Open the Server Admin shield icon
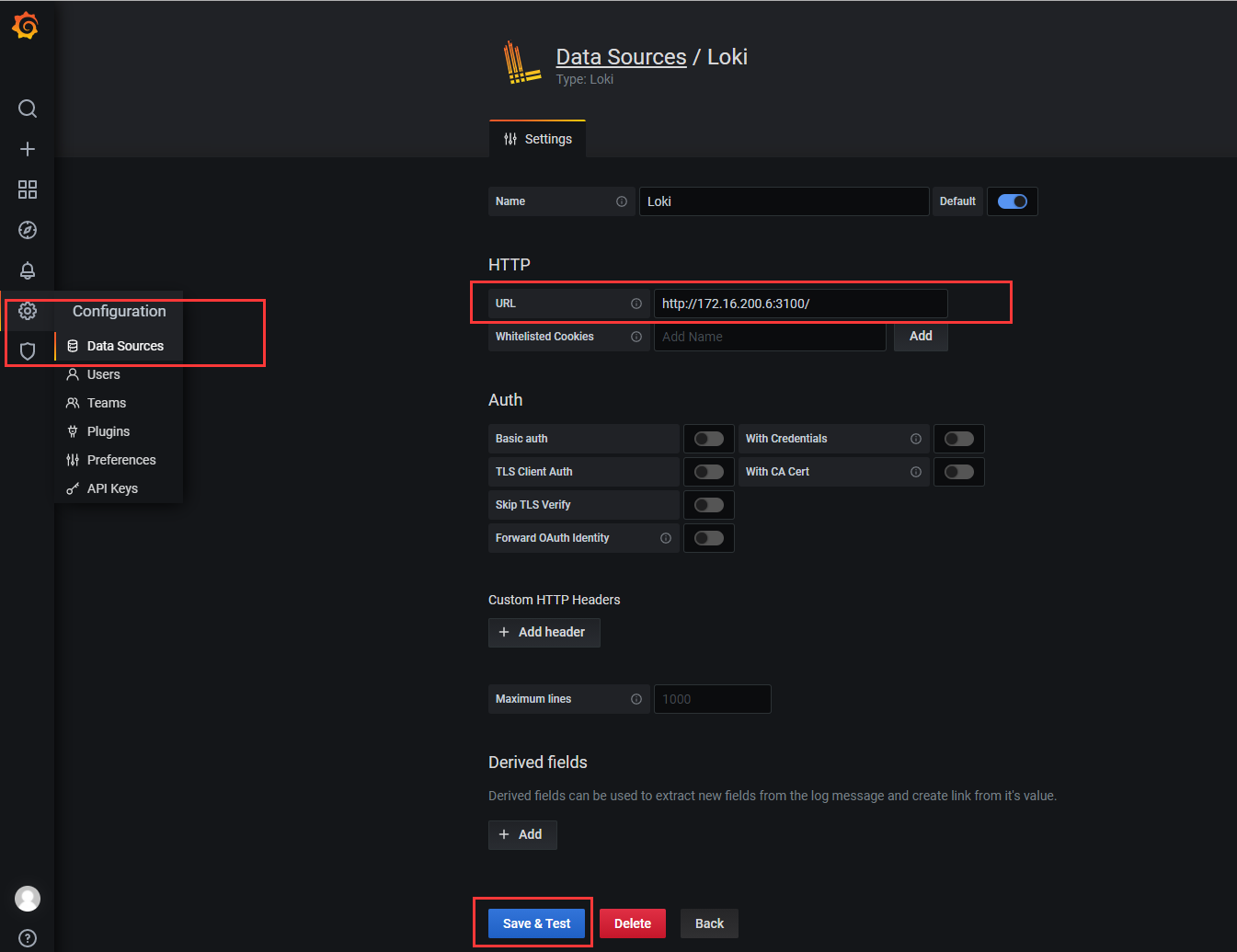 tap(28, 350)
